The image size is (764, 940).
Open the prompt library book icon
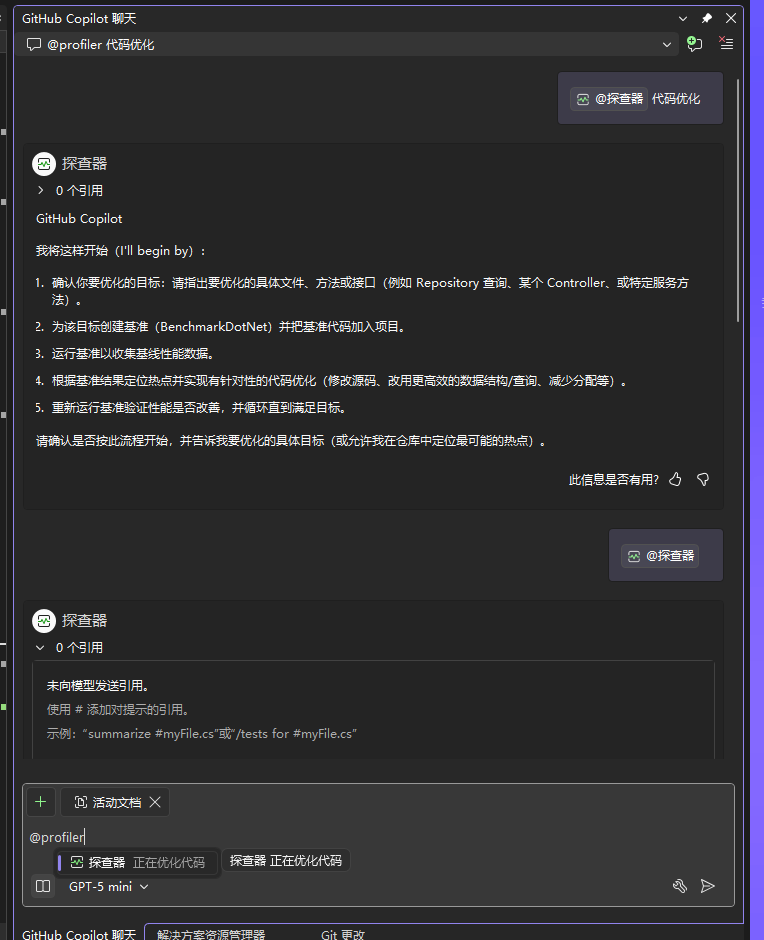click(x=43, y=886)
